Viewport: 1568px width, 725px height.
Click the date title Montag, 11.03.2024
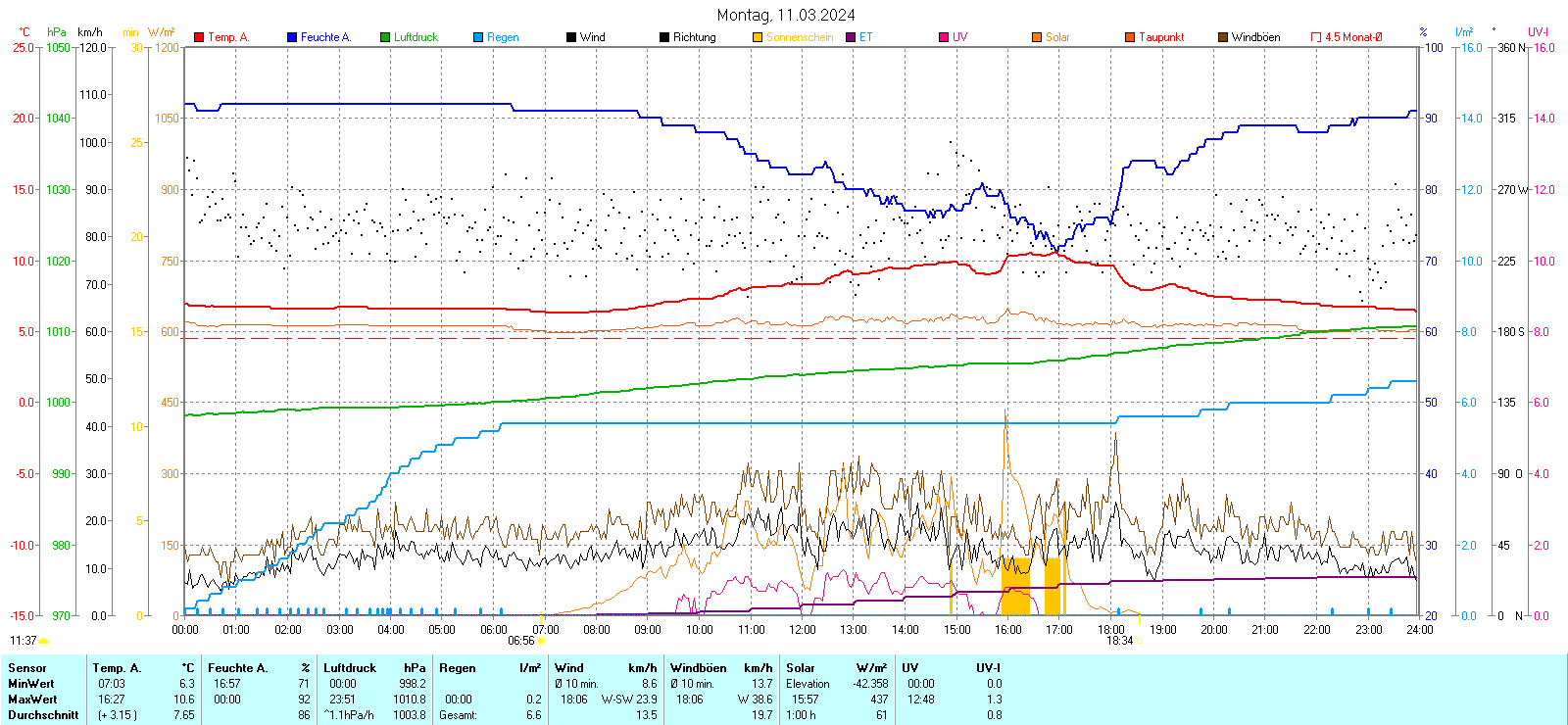(785, 15)
